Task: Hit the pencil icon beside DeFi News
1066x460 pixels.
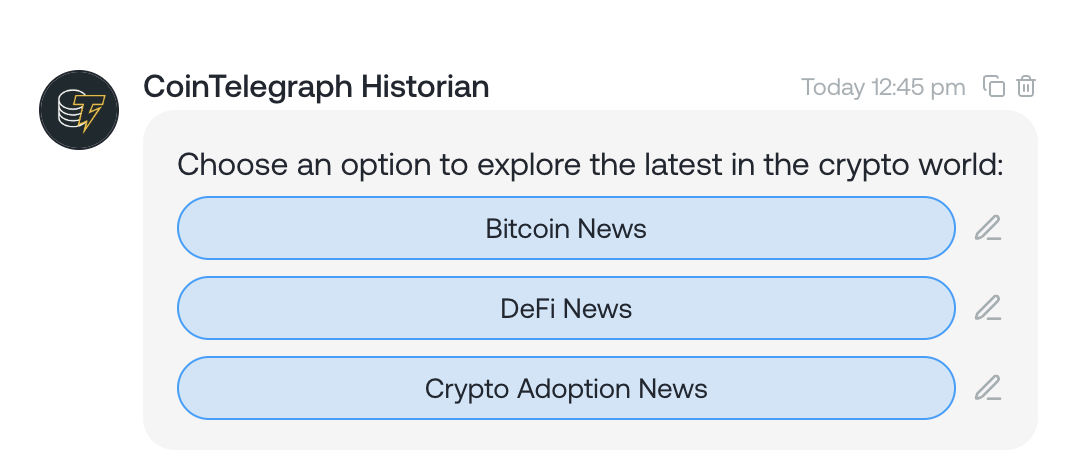Action: point(988,308)
